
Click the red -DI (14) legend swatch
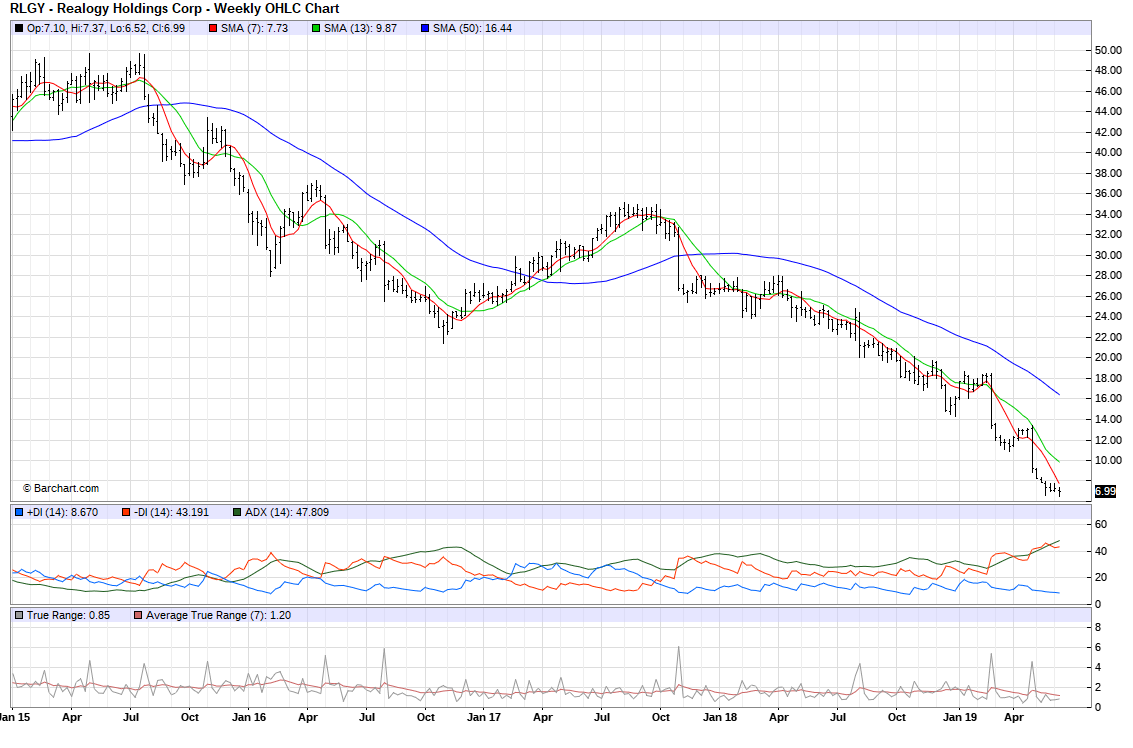(127, 512)
